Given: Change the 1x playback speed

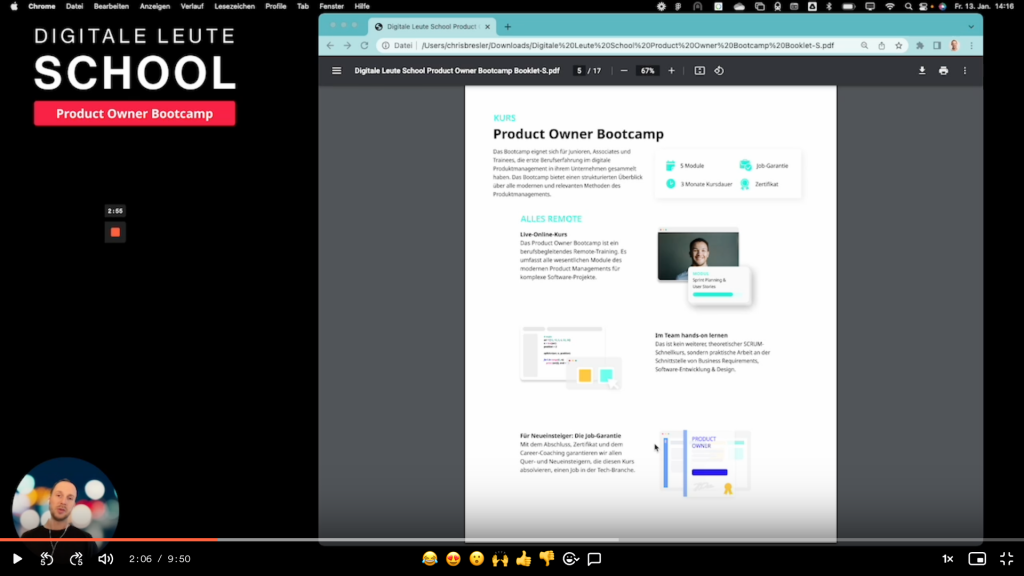Looking at the screenshot, I should pyautogui.click(x=948, y=559).
